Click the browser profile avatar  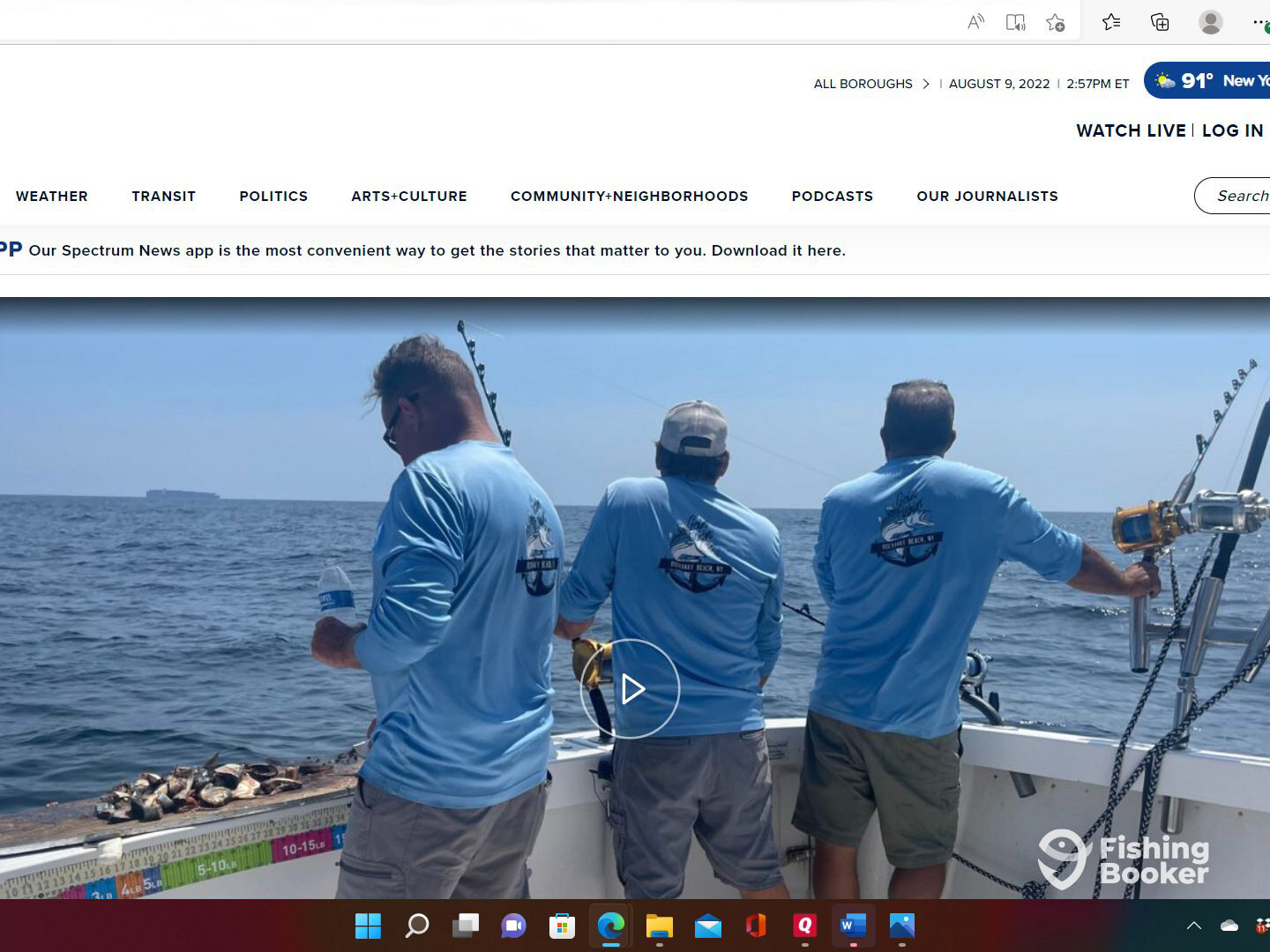pos(1210,22)
